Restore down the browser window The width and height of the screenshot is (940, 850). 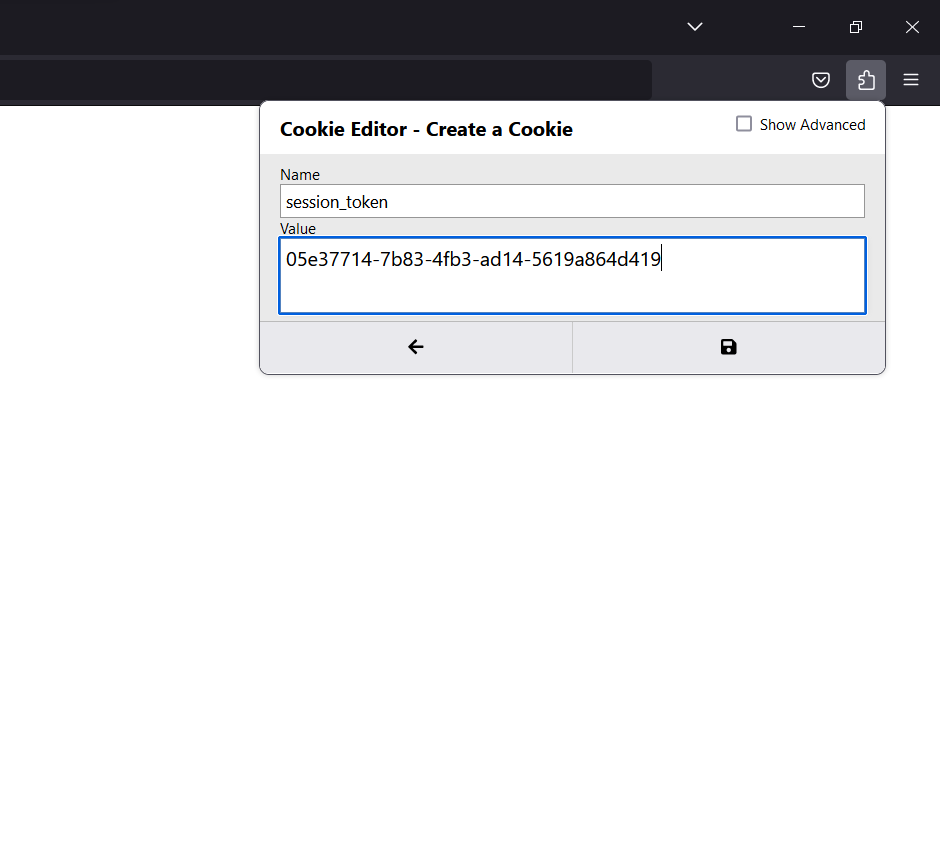(855, 27)
